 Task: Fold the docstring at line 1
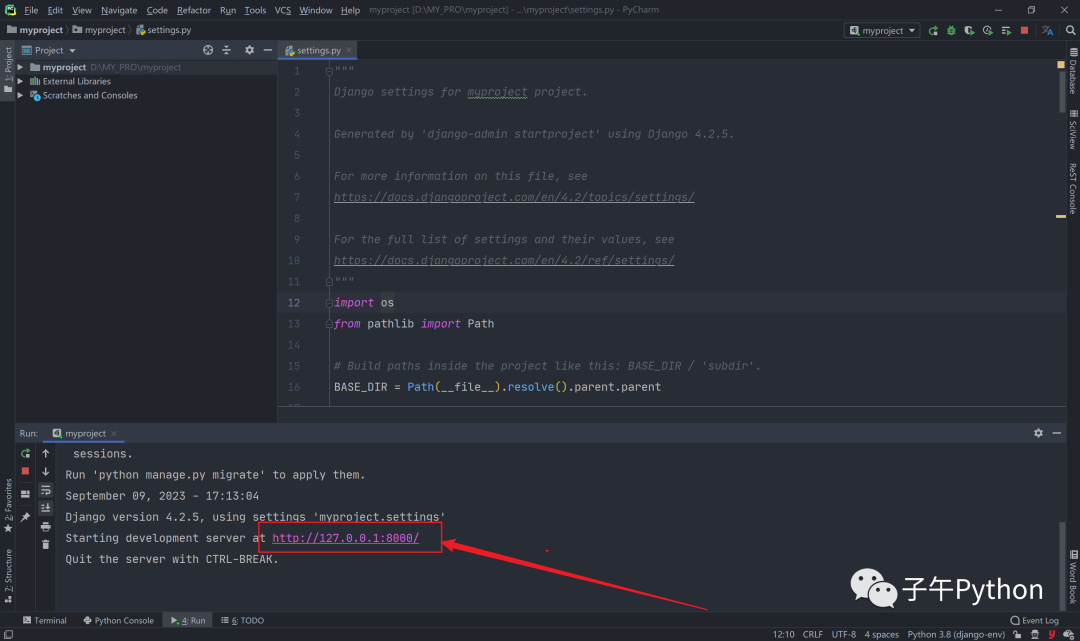tap(329, 71)
